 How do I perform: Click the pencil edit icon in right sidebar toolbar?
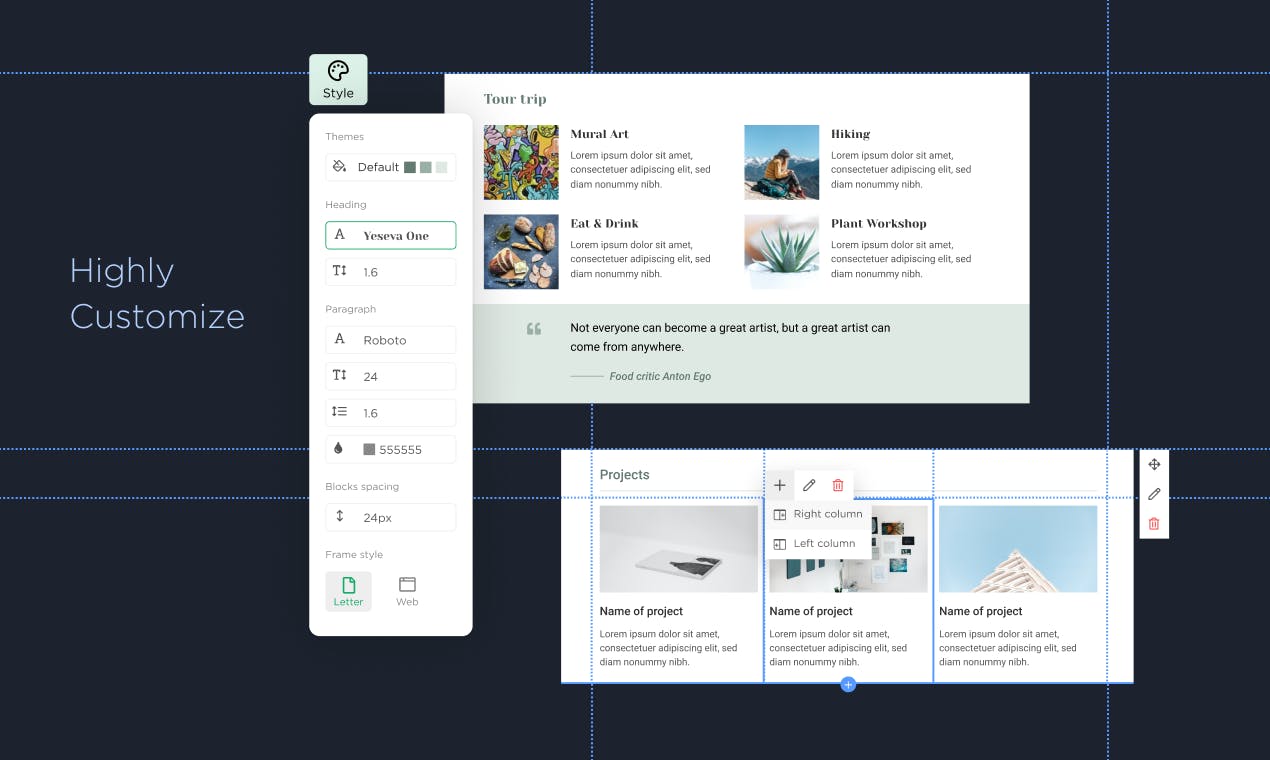(1154, 494)
